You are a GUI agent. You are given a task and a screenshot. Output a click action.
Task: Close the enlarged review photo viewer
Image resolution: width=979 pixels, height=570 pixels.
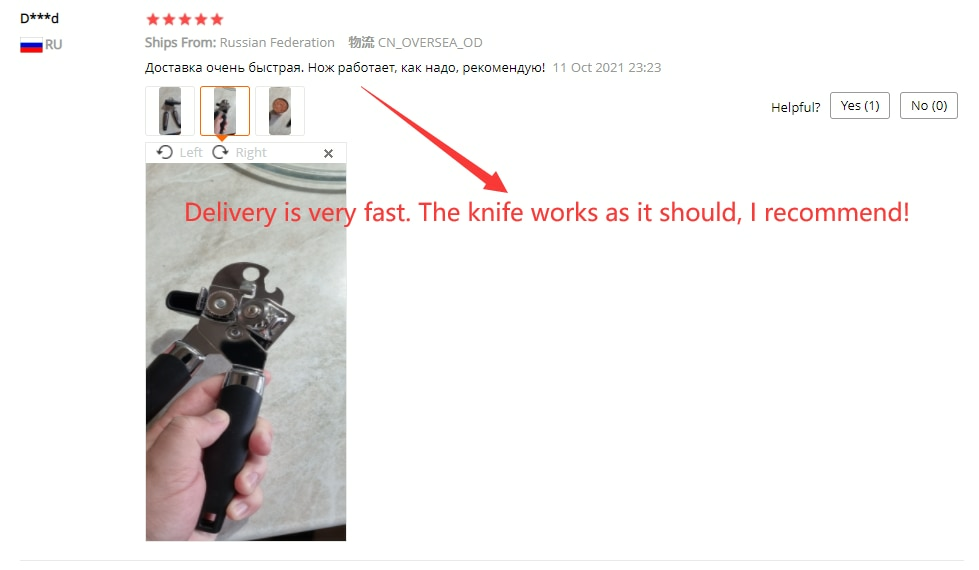[x=328, y=153]
